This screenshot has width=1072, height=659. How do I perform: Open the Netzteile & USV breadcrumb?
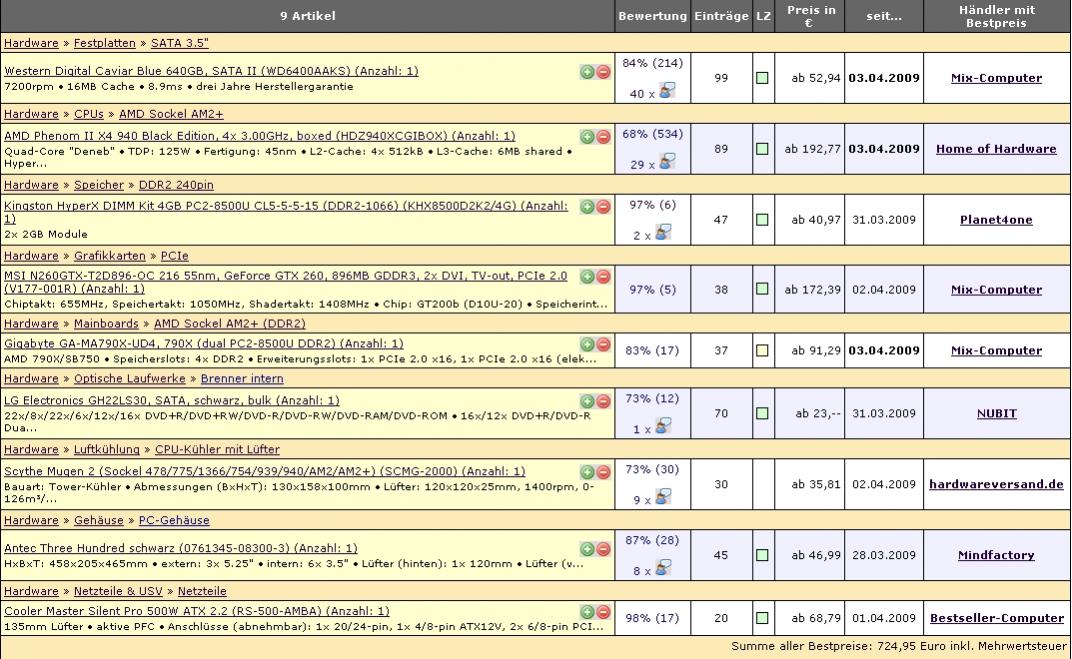[118, 591]
